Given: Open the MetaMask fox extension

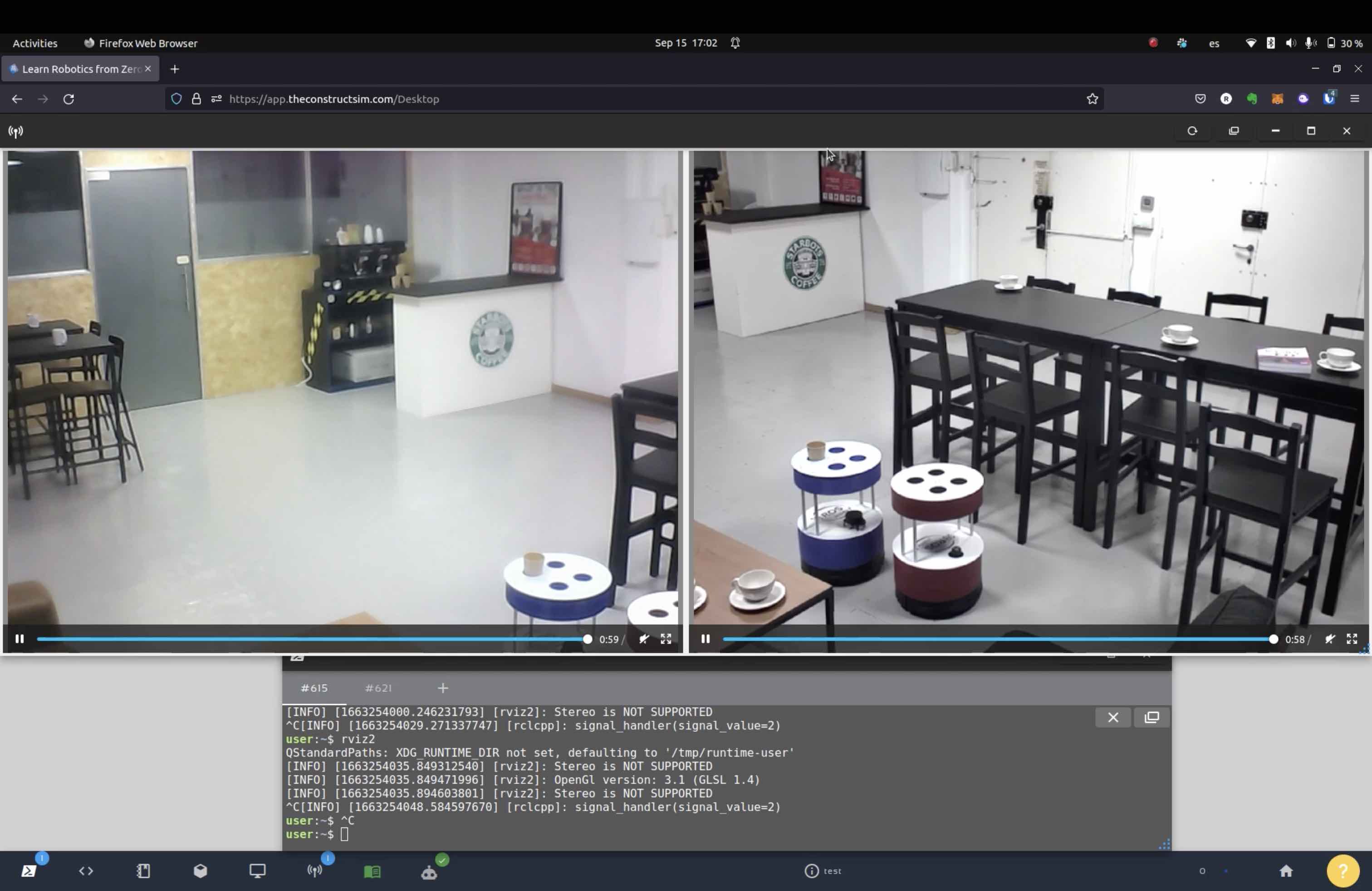Looking at the screenshot, I should pos(1278,99).
